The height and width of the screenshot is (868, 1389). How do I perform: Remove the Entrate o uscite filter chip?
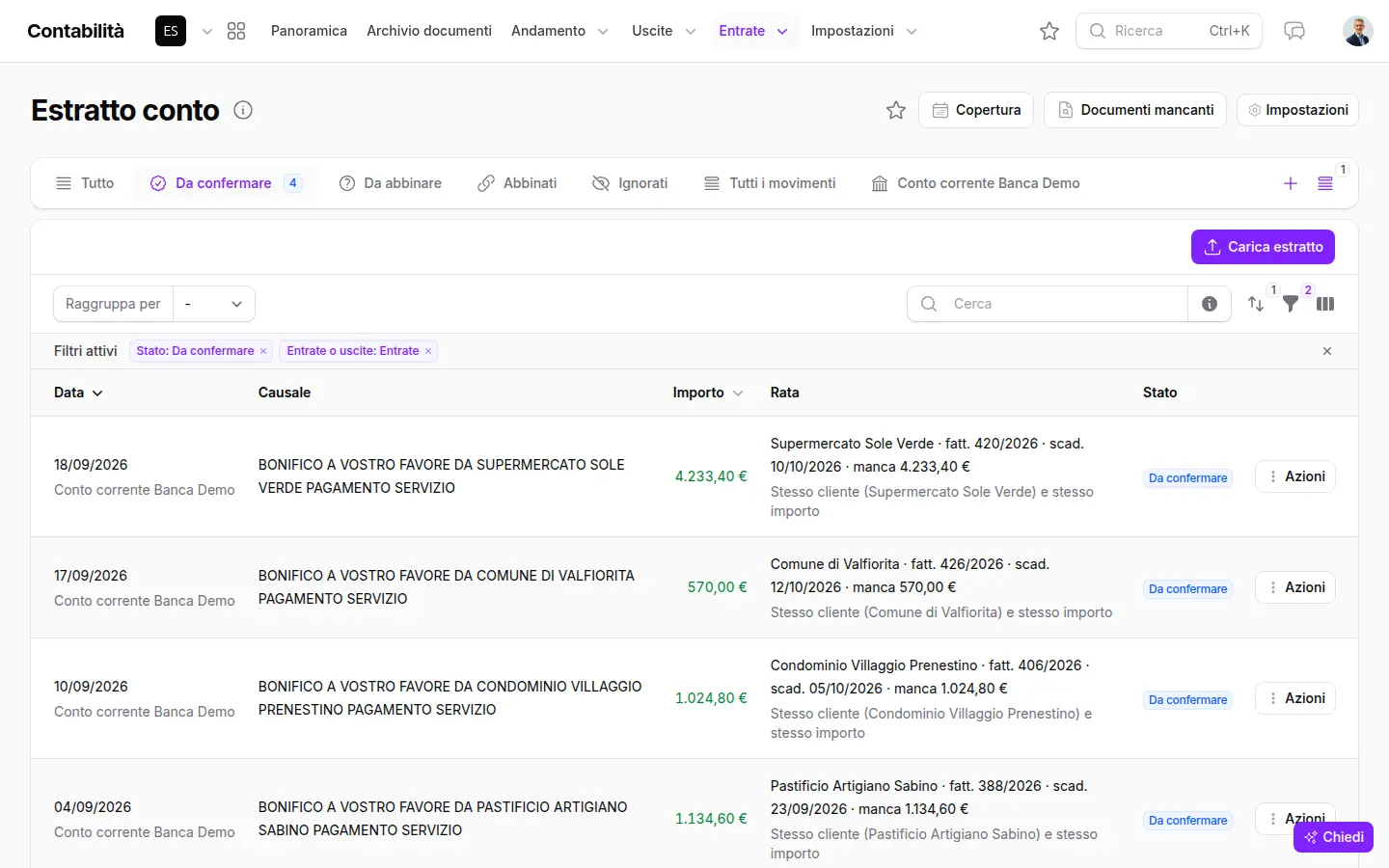428,351
